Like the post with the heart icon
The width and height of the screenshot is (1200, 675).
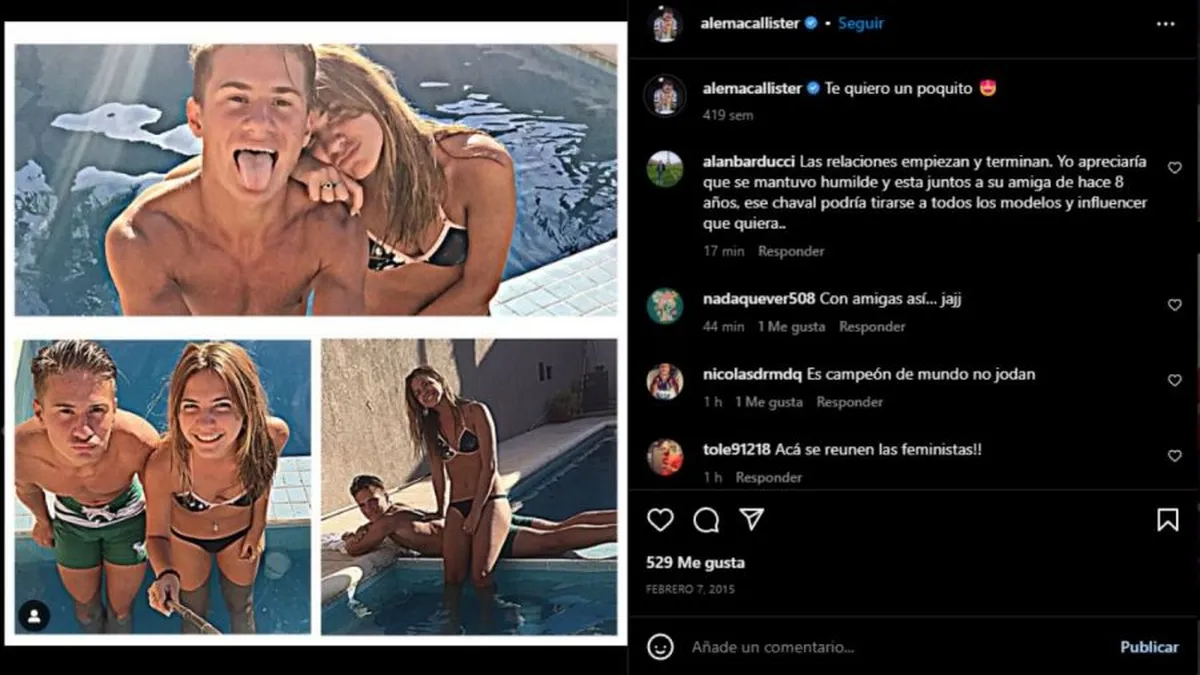660,520
